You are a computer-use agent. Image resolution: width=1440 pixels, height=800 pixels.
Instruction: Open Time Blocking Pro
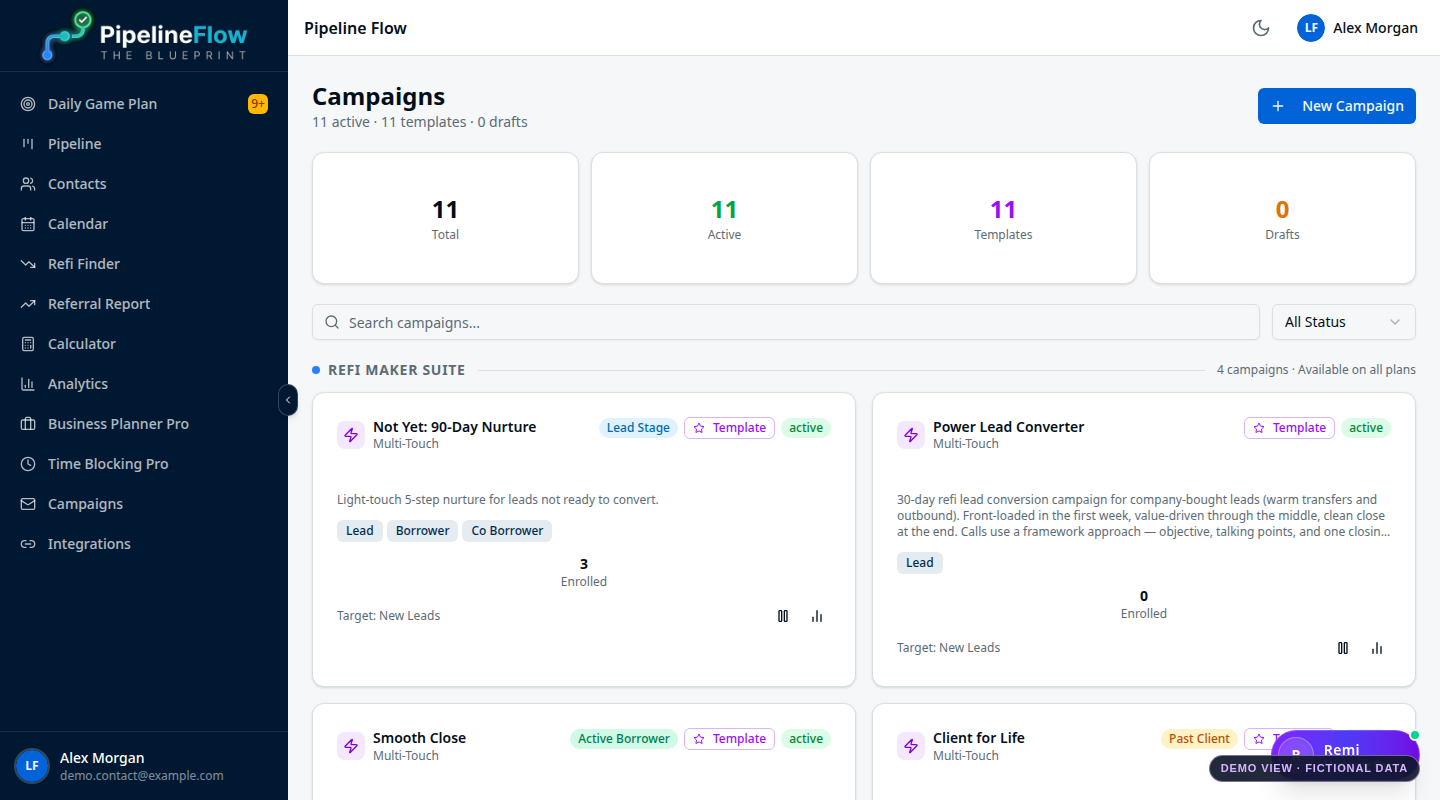pyautogui.click(x=144, y=464)
